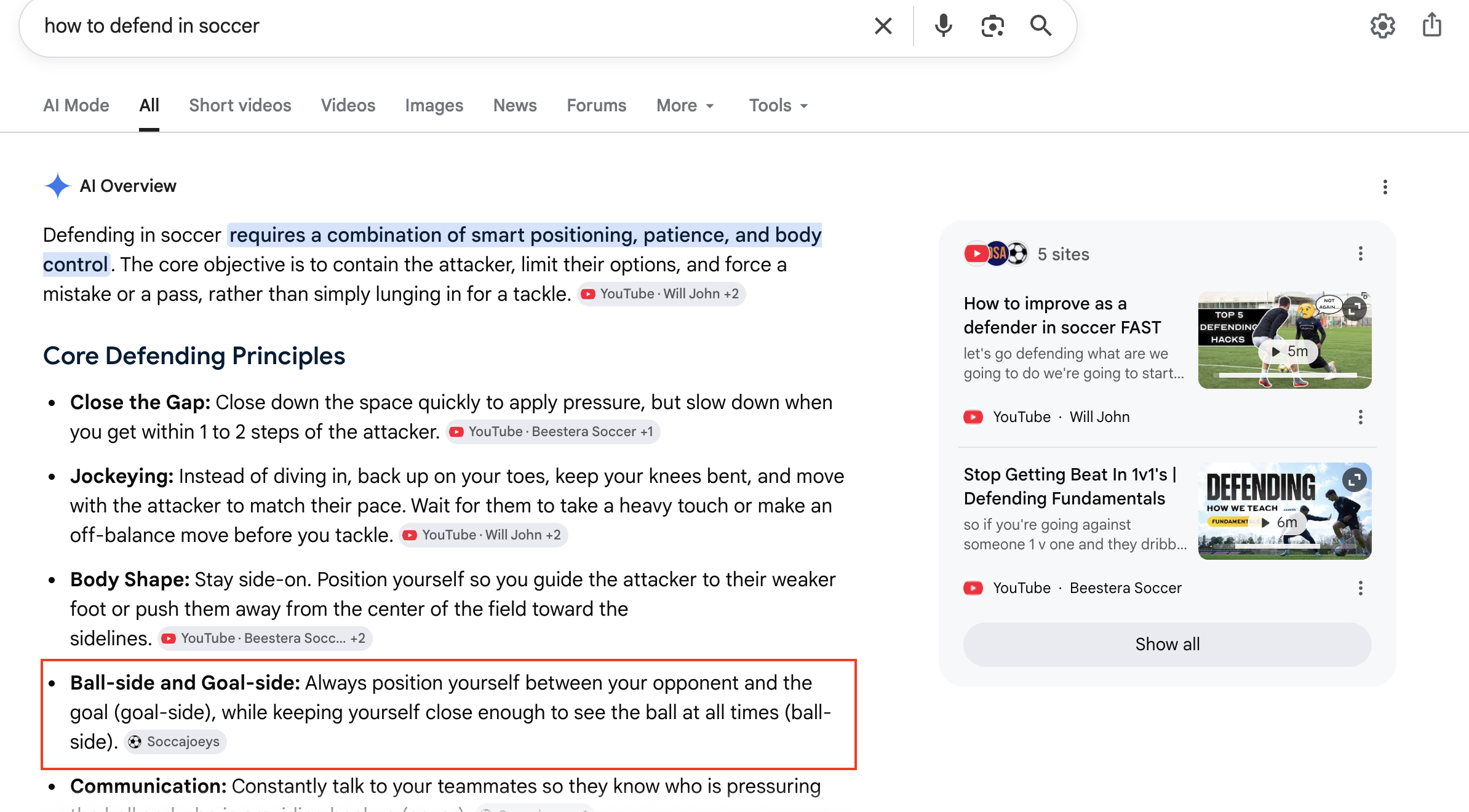Click the 'Body Shape:' bullet heading
The height and width of the screenshot is (812, 1469).
point(130,579)
